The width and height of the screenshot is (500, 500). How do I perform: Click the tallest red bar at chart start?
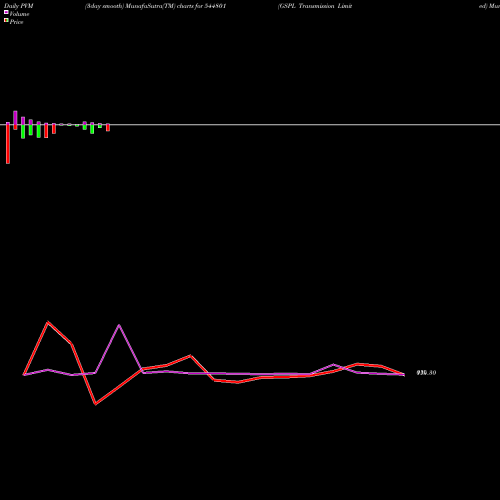click(8, 143)
